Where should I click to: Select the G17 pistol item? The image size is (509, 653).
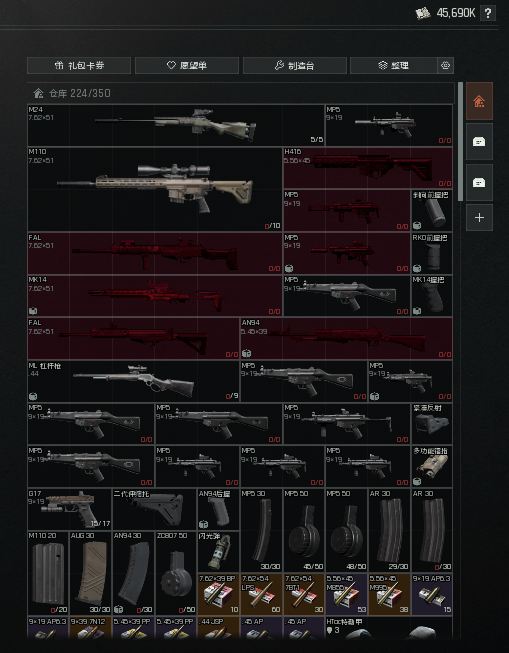click(x=70, y=509)
